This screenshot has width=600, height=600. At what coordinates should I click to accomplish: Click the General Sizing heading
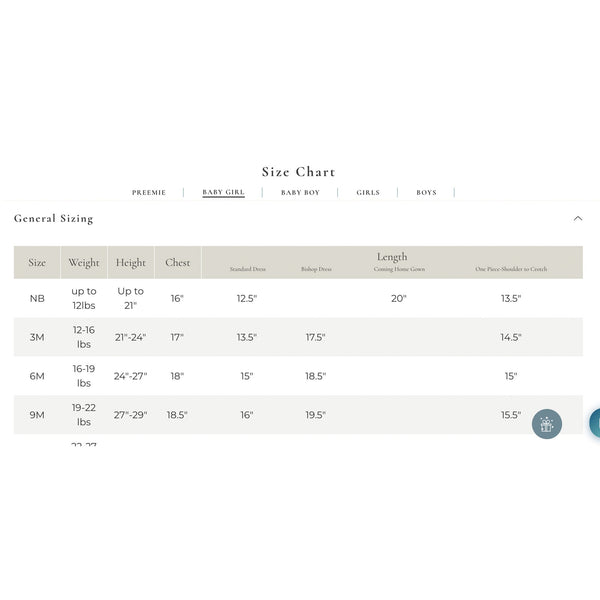point(54,218)
